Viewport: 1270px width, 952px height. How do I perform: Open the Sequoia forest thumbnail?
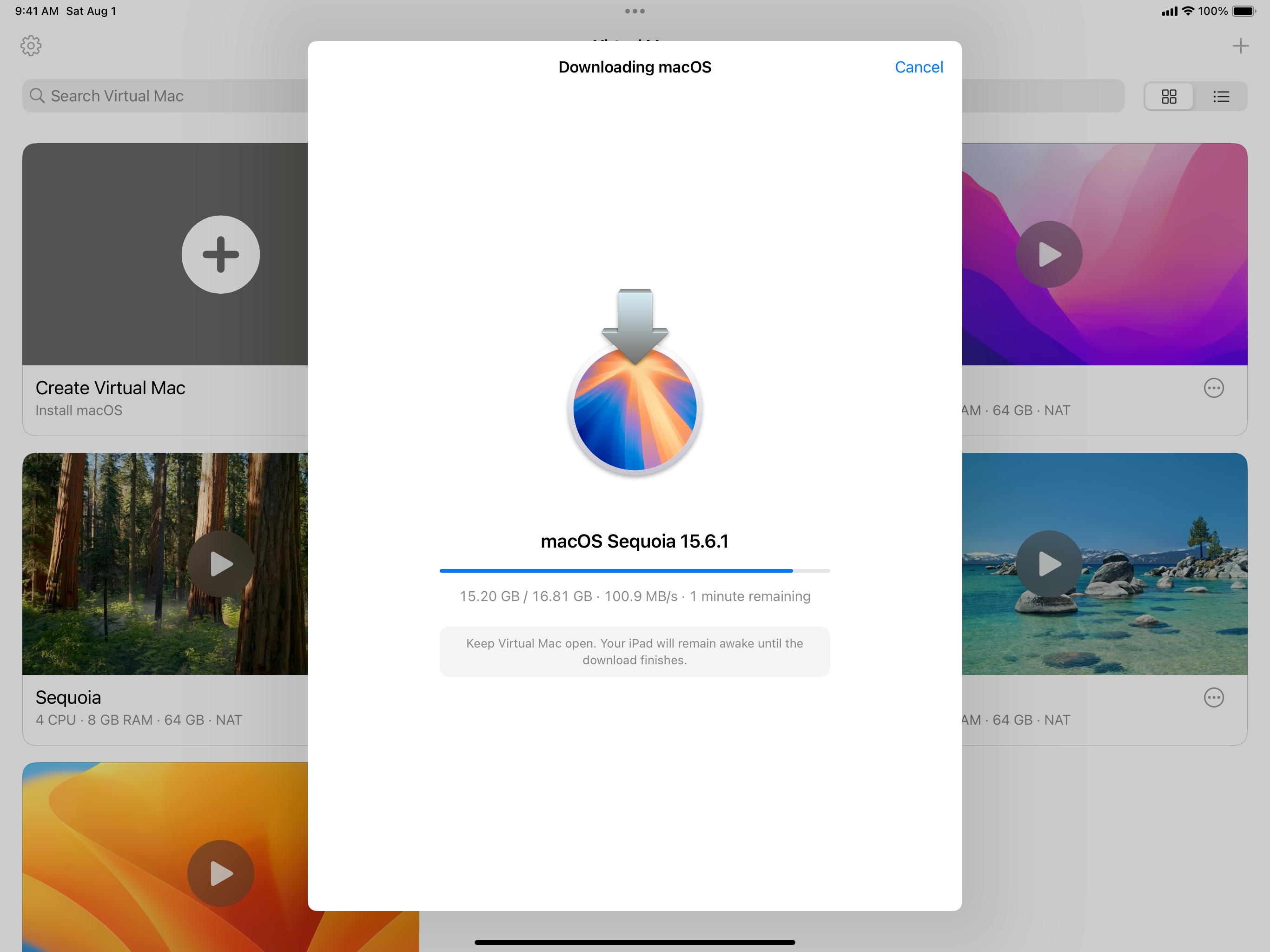pos(165,564)
